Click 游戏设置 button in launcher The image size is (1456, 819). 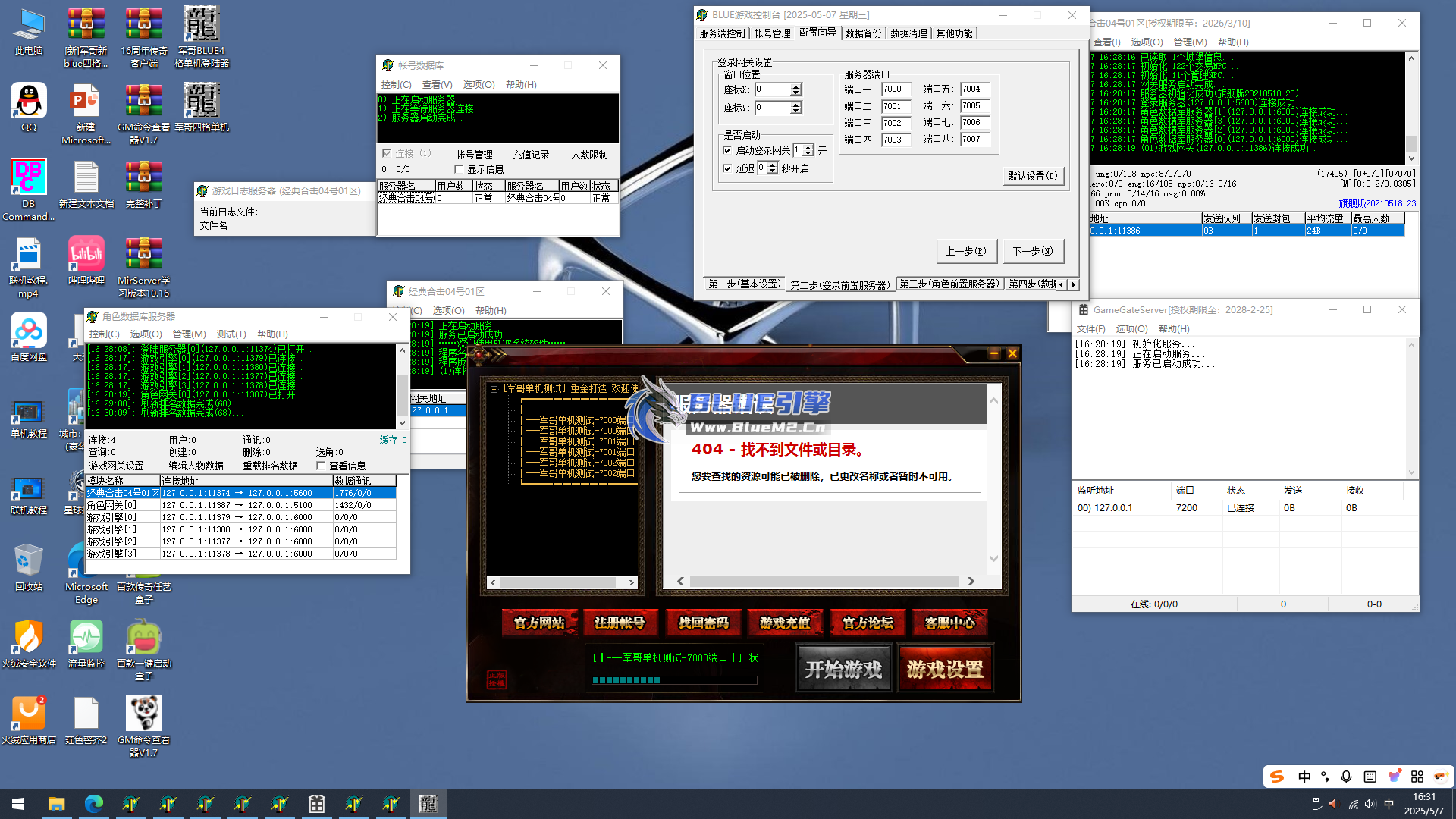(x=945, y=669)
